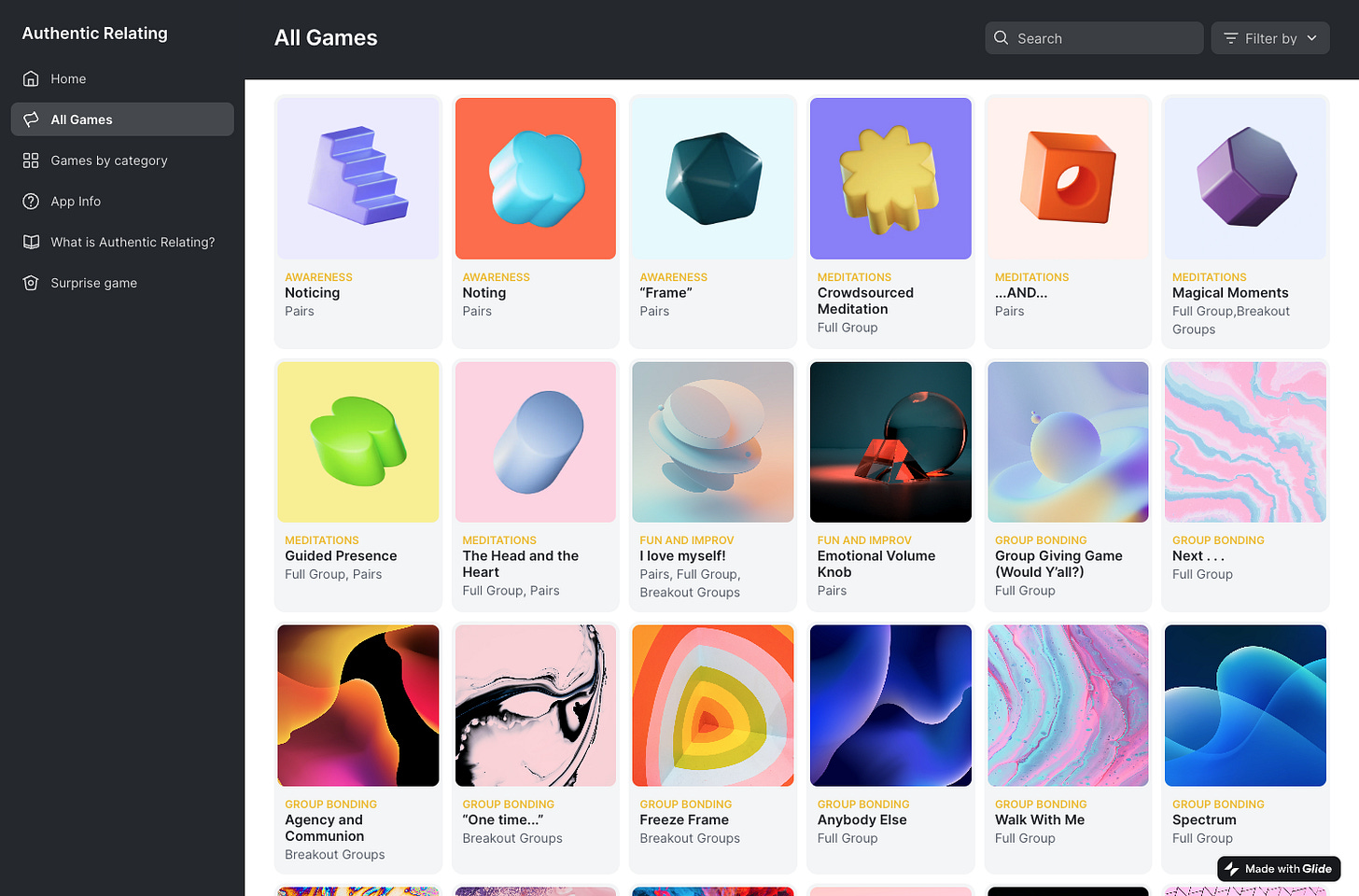Open the Anybody Else blue image
The image size is (1359, 896).
[x=890, y=706]
